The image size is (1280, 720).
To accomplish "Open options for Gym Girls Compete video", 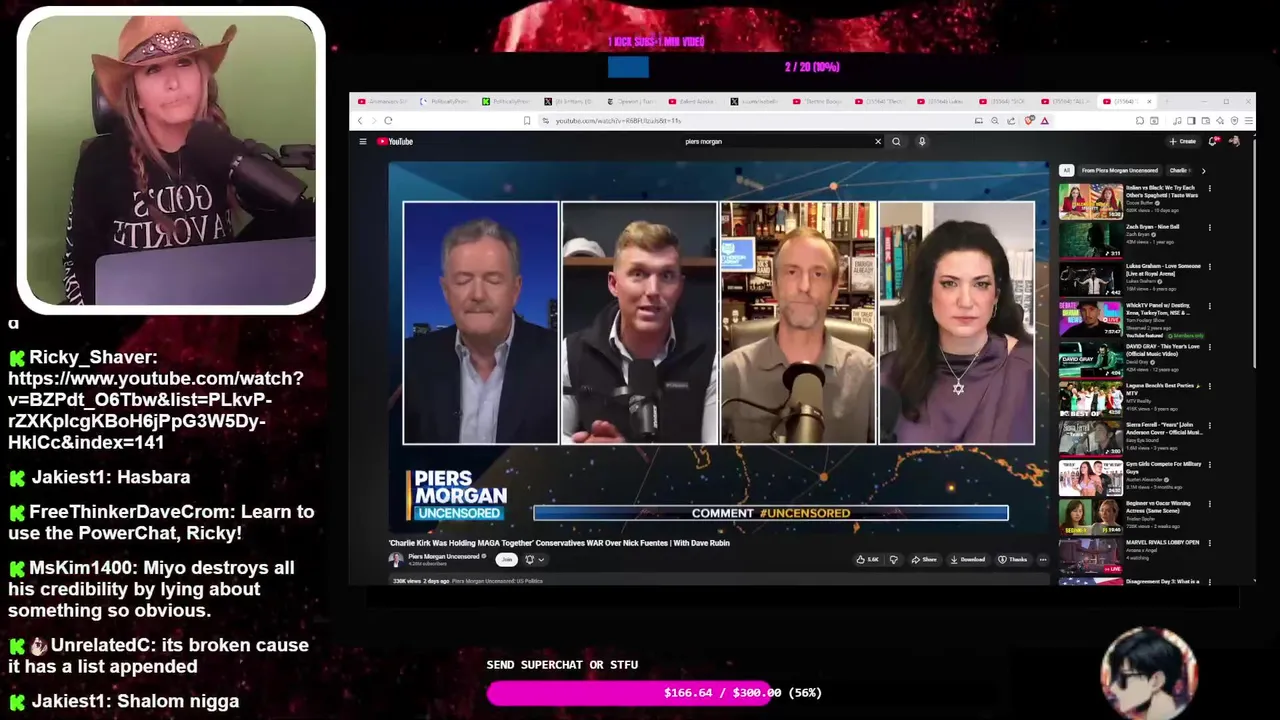I will [x=1209, y=465].
